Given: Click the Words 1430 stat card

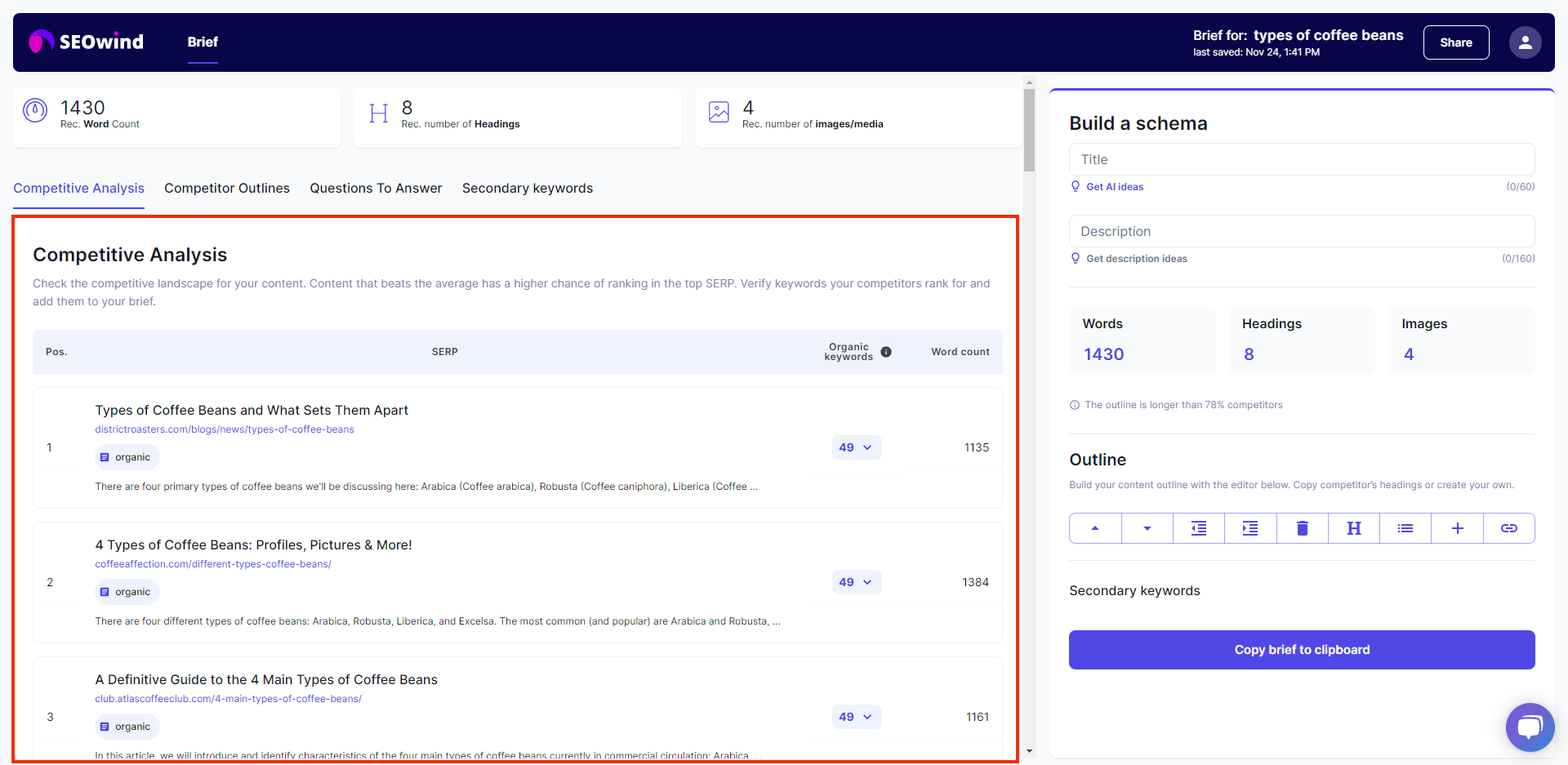Looking at the screenshot, I should coord(1143,340).
